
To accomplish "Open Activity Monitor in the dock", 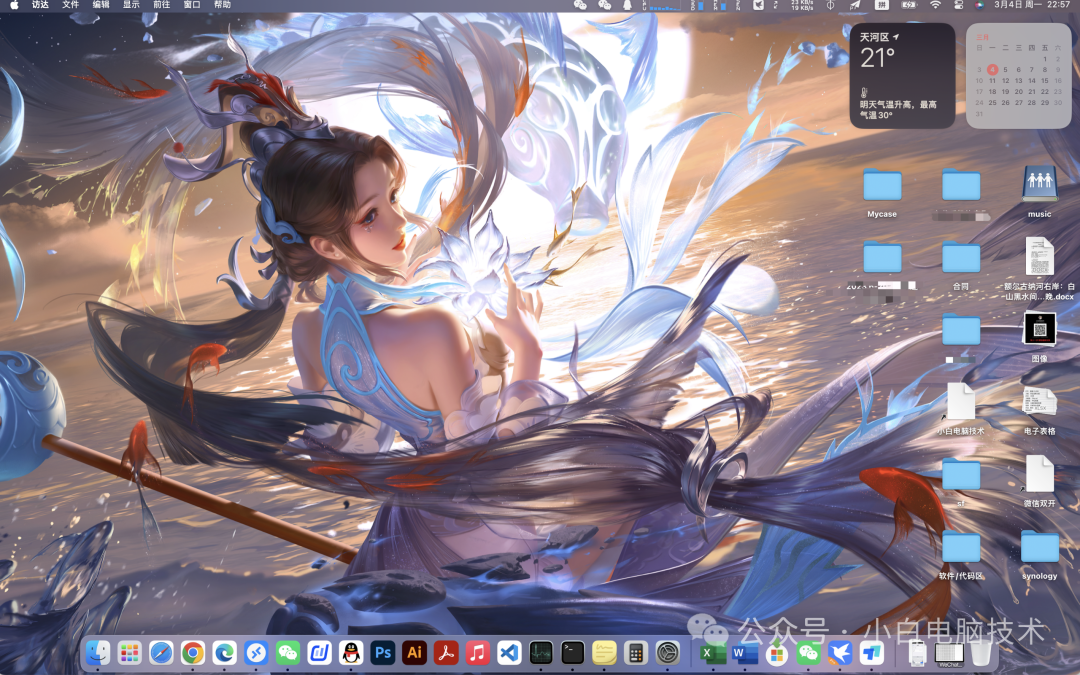I will [541, 652].
